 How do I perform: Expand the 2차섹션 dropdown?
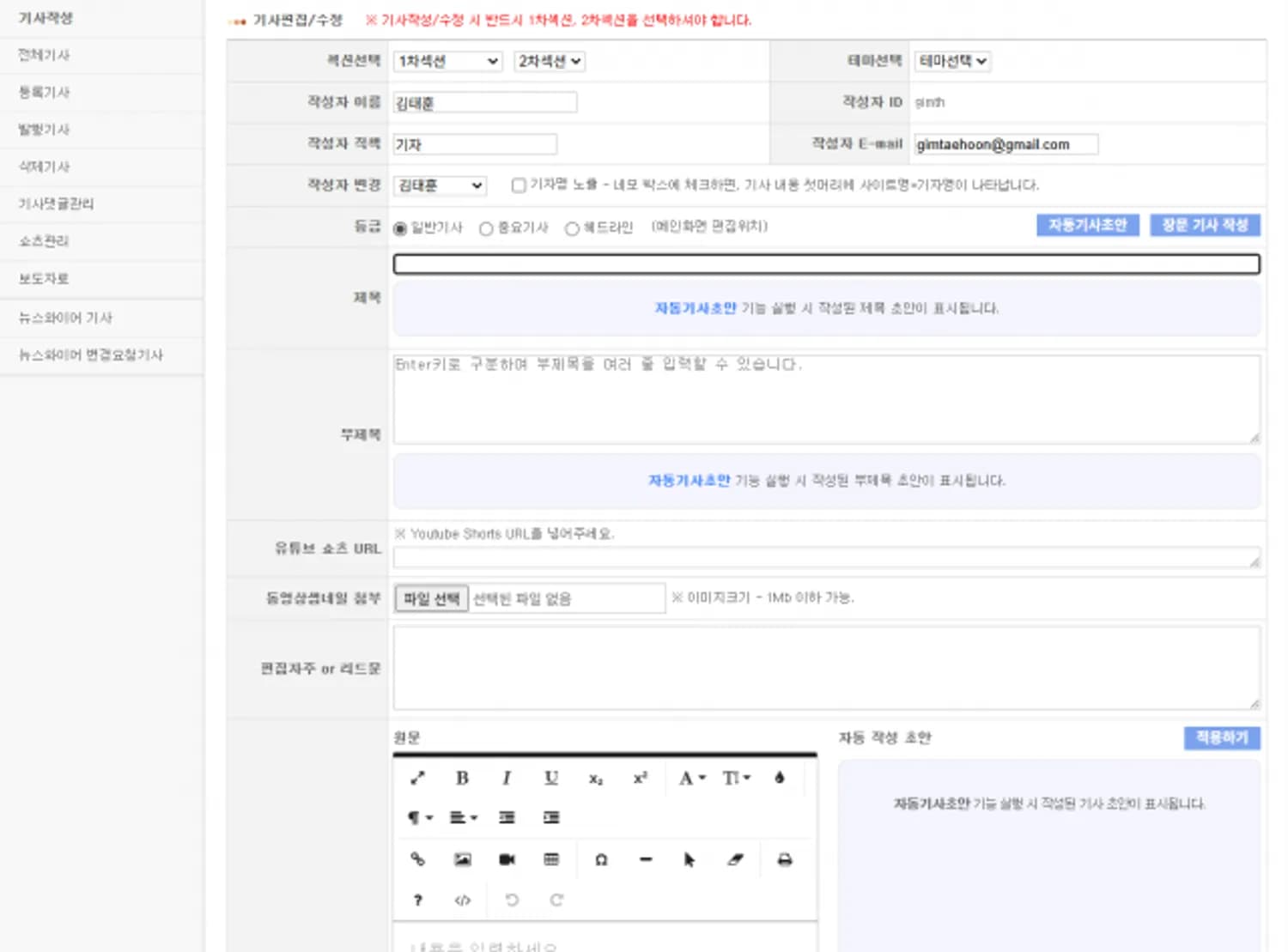(550, 62)
